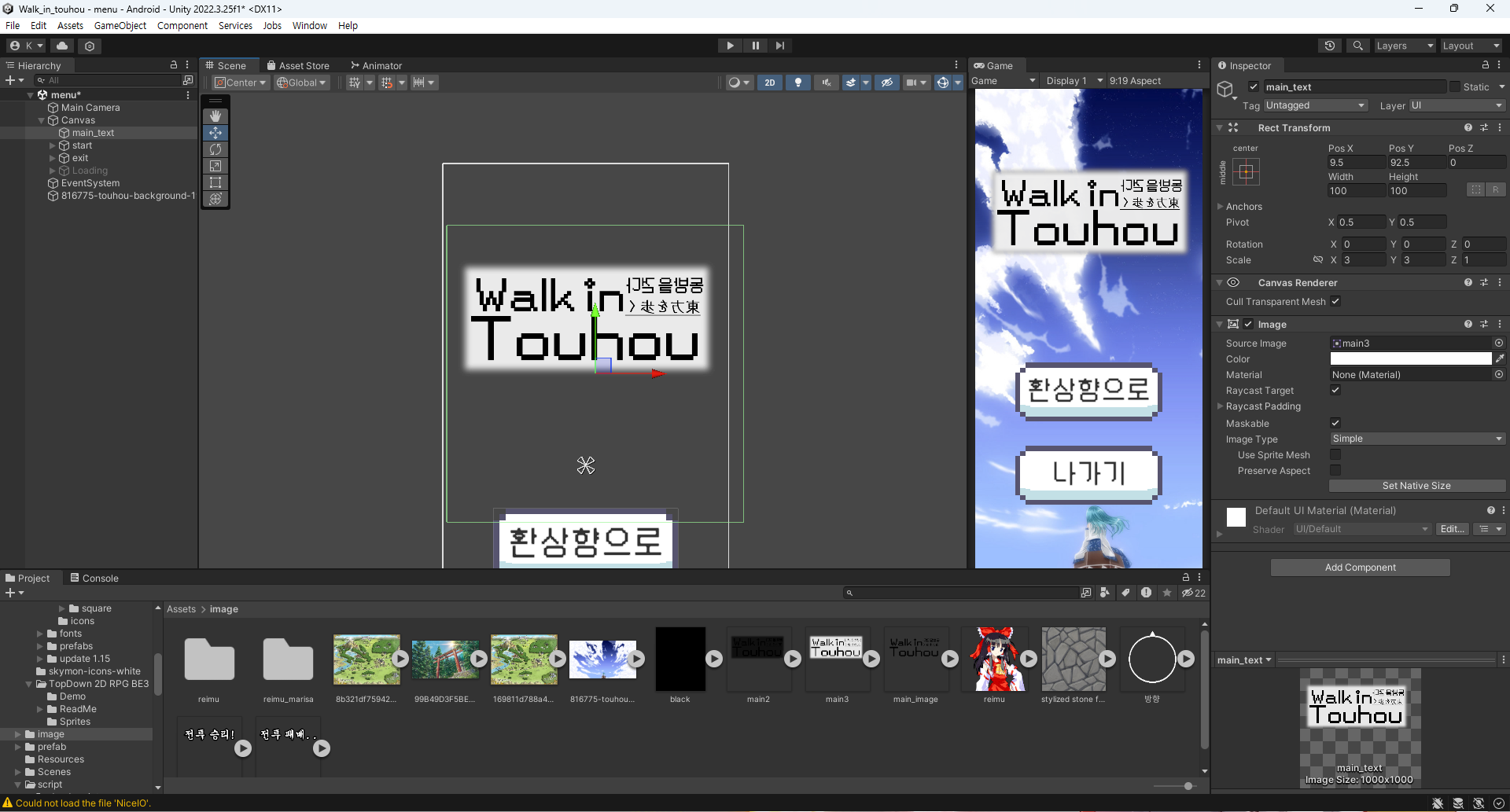The height and width of the screenshot is (812, 1510).
Task: Open the Global rotation mode dropdown
Action: point(301,83)
